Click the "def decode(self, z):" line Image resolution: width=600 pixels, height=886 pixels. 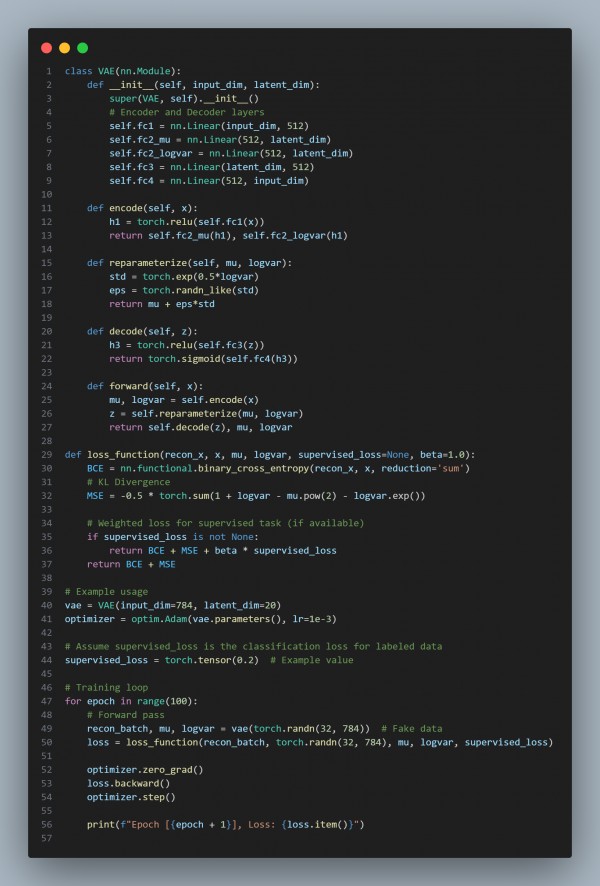coord(142,331)
